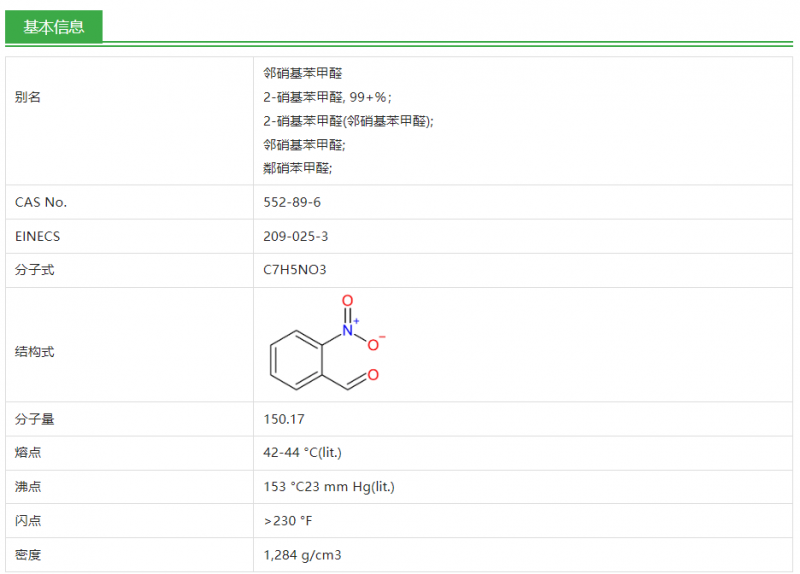
Task: Click the density value 1,284 g/cm3
Action: click(303, 555)
